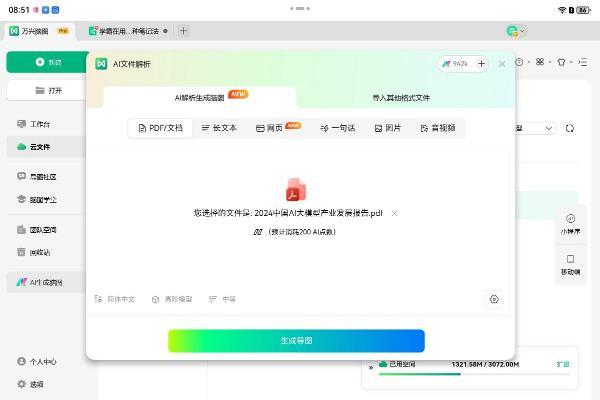This screenshot has height=400, width=600.
Task: Click the 1321.58M / 3072.00M storage text
Action: click(485, 364)
